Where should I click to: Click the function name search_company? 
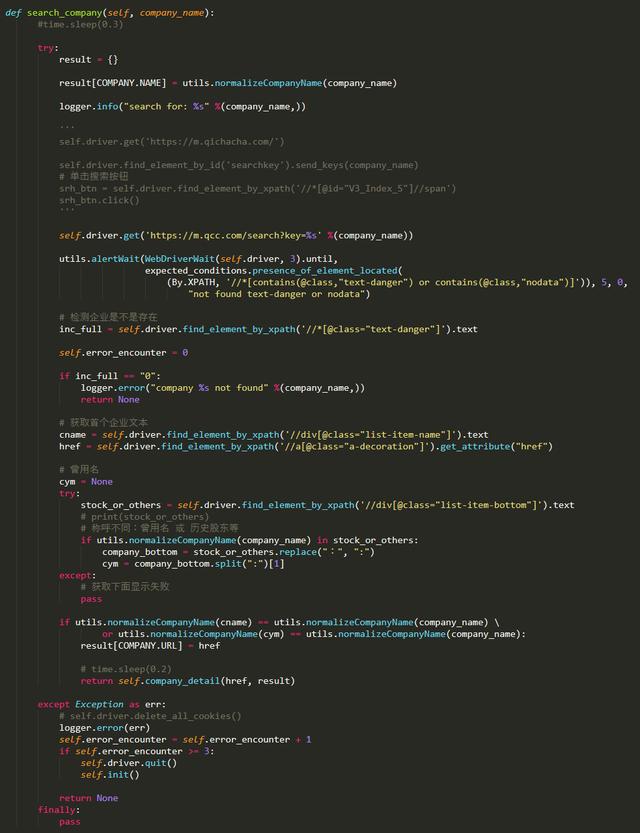65,13
